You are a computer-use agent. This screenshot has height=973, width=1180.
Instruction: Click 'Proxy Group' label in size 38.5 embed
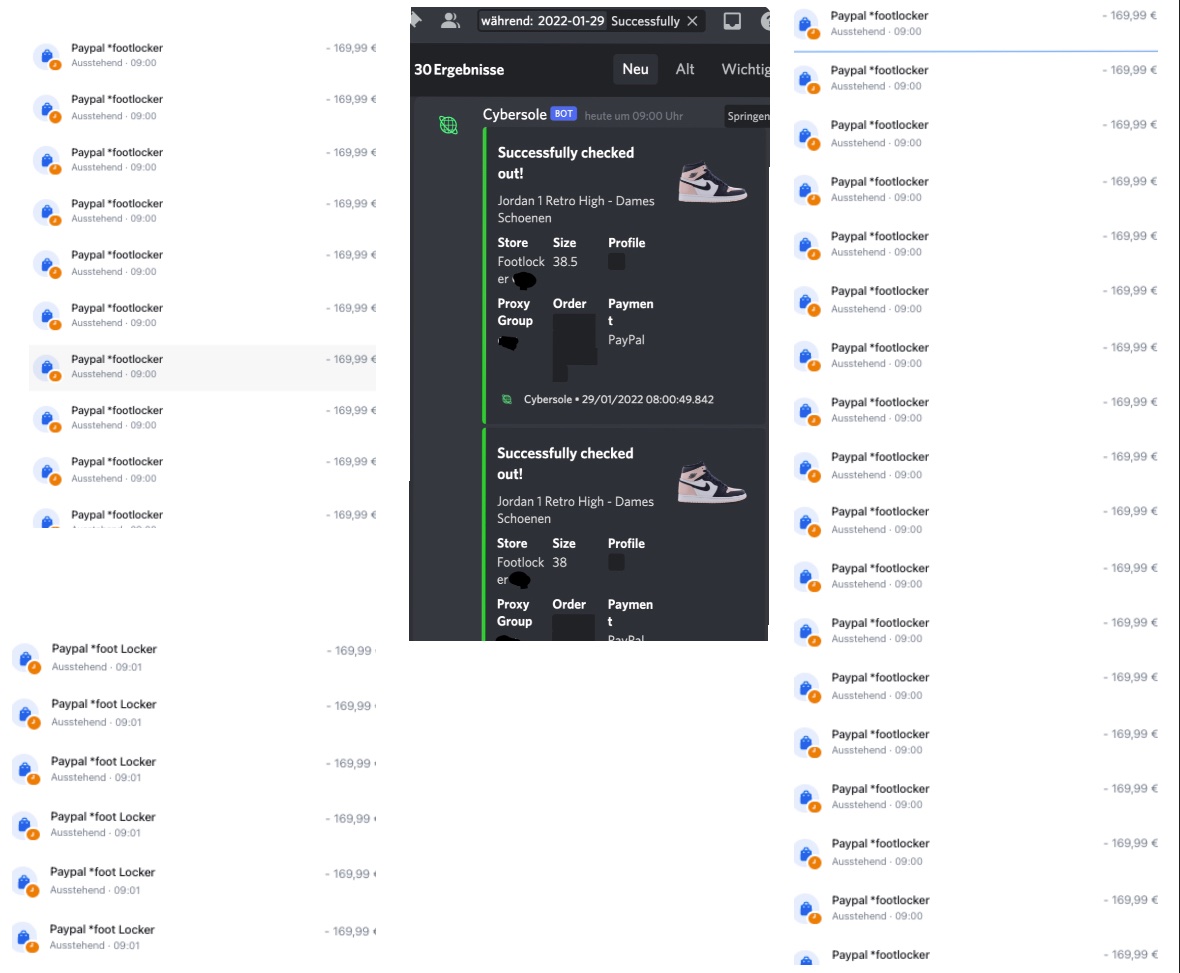(x=515, y=312)
